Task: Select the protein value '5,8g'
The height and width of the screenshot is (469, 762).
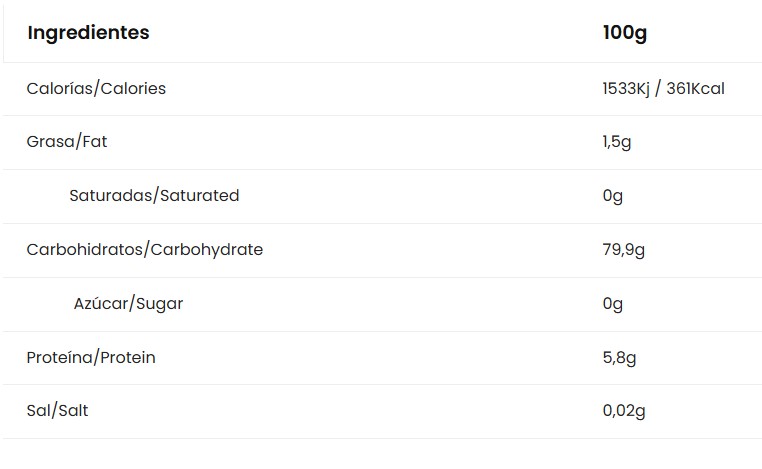Action: coord(619,358)
